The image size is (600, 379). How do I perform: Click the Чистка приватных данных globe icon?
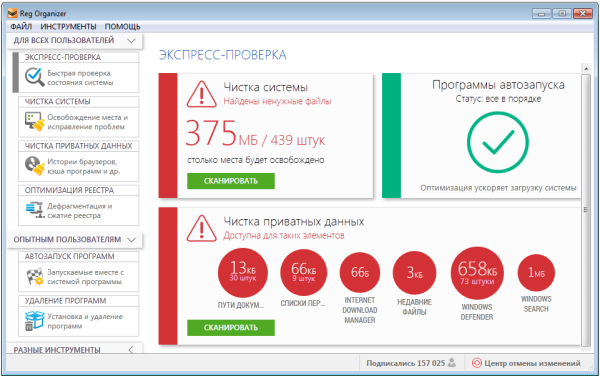tap(35, 166)
